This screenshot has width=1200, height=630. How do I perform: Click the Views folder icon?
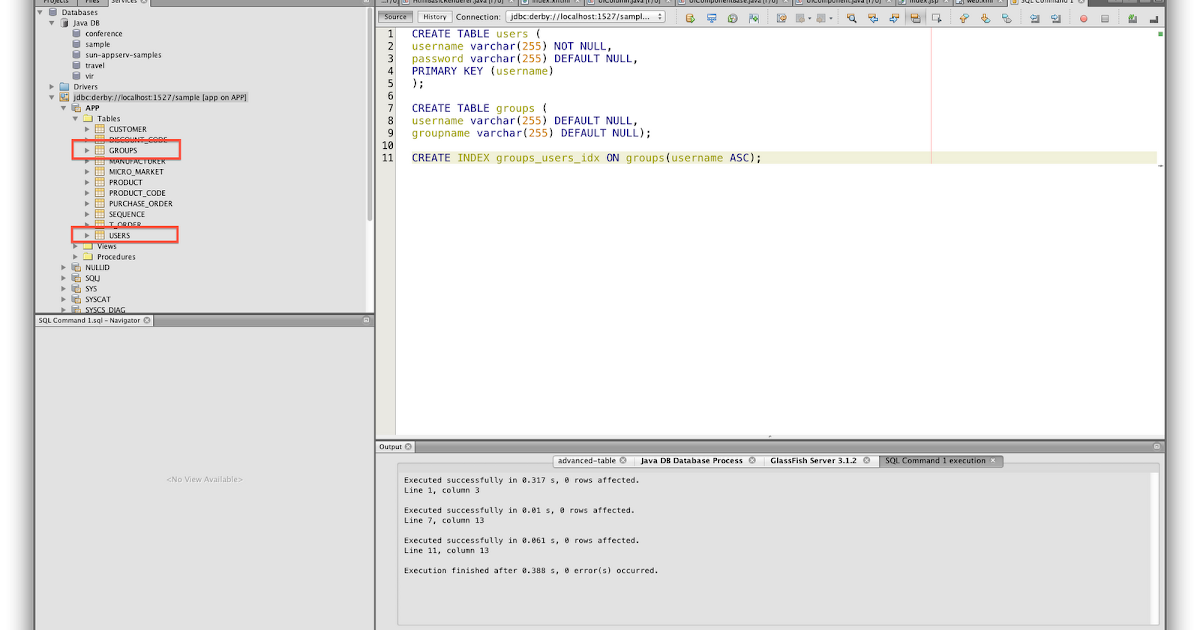click(88, 246)
